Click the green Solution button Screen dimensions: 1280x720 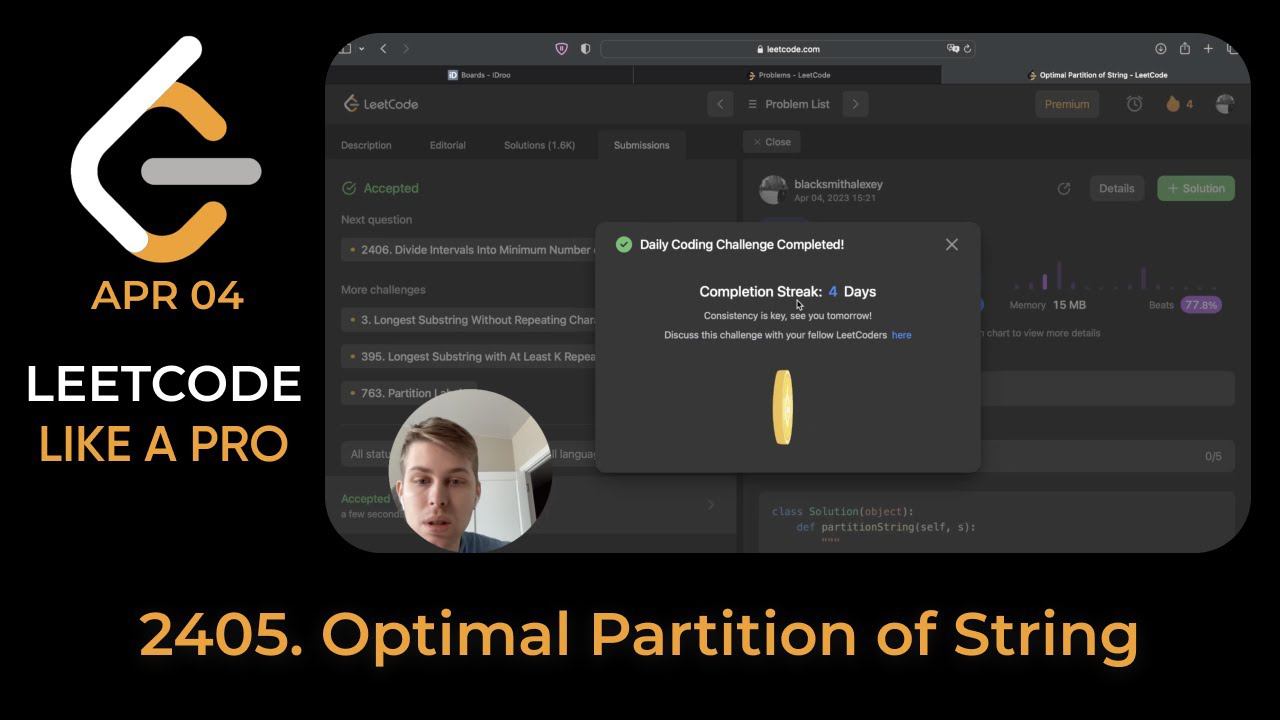pyautogui.click(x=1196, y=188)
